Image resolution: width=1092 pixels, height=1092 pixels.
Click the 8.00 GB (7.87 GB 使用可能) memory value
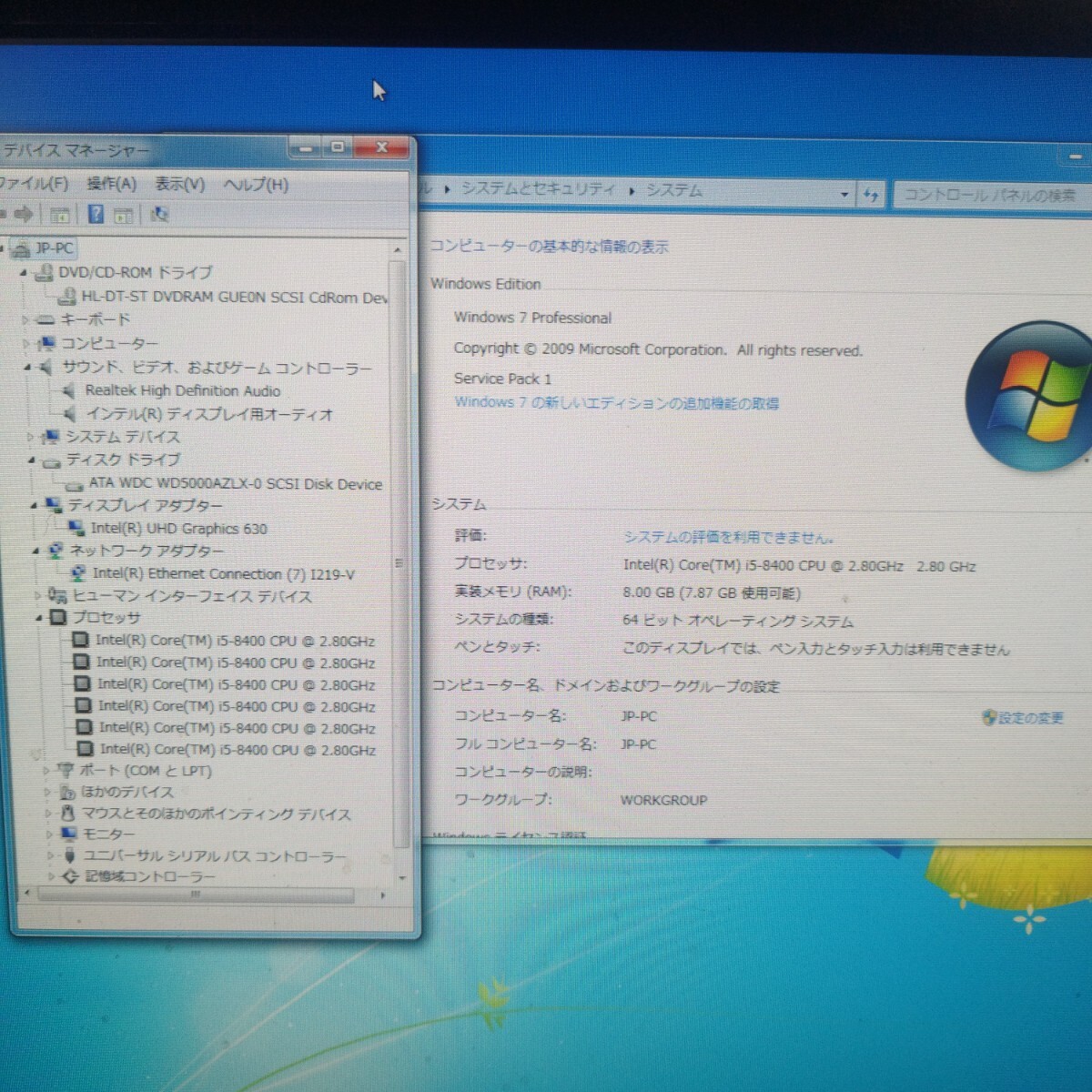pyautogui.click(x=712, y=593)
